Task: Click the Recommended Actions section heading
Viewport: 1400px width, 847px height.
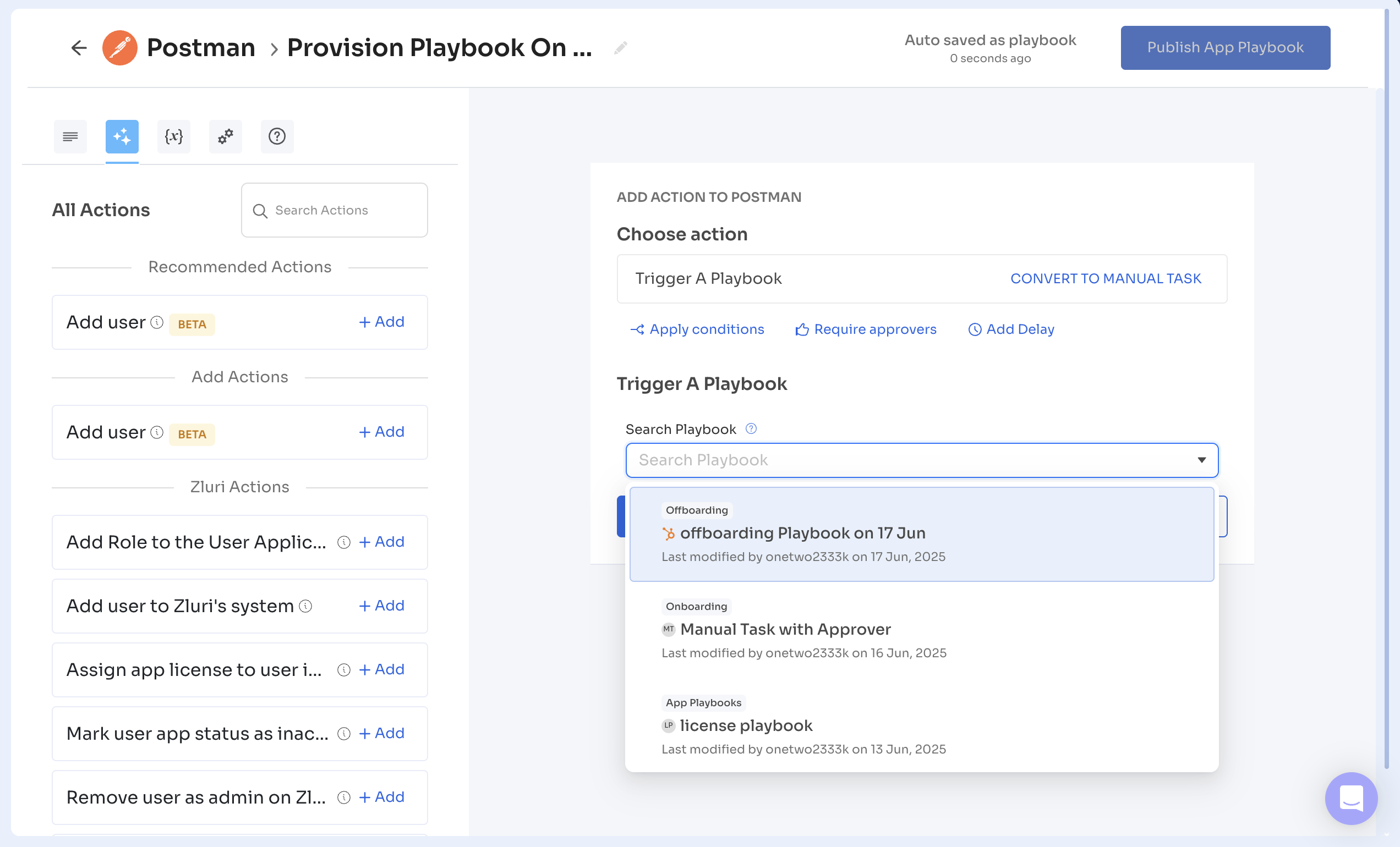Action: pos(240,267)
